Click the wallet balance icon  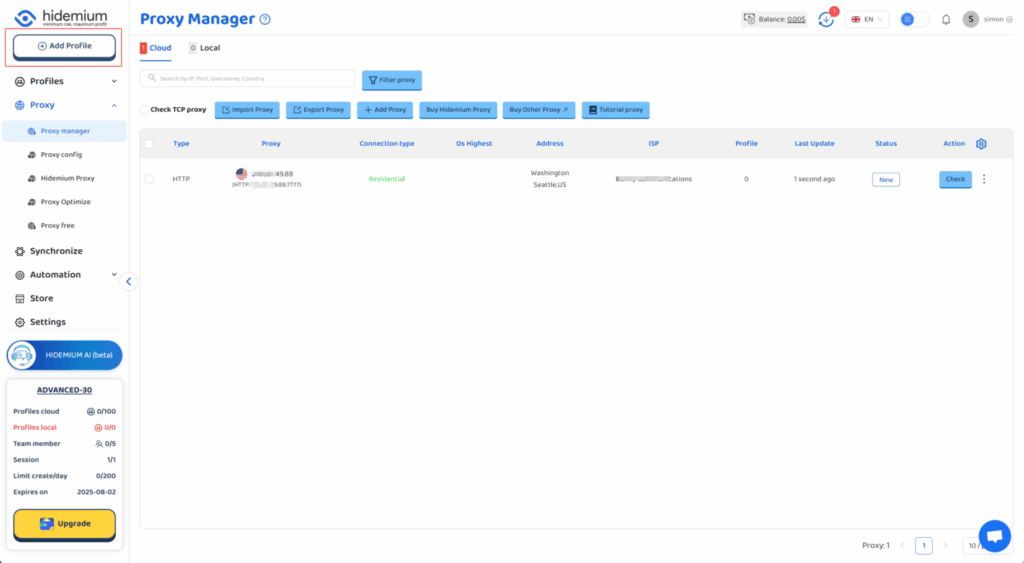pyautogui.click(x=749, y=19)
